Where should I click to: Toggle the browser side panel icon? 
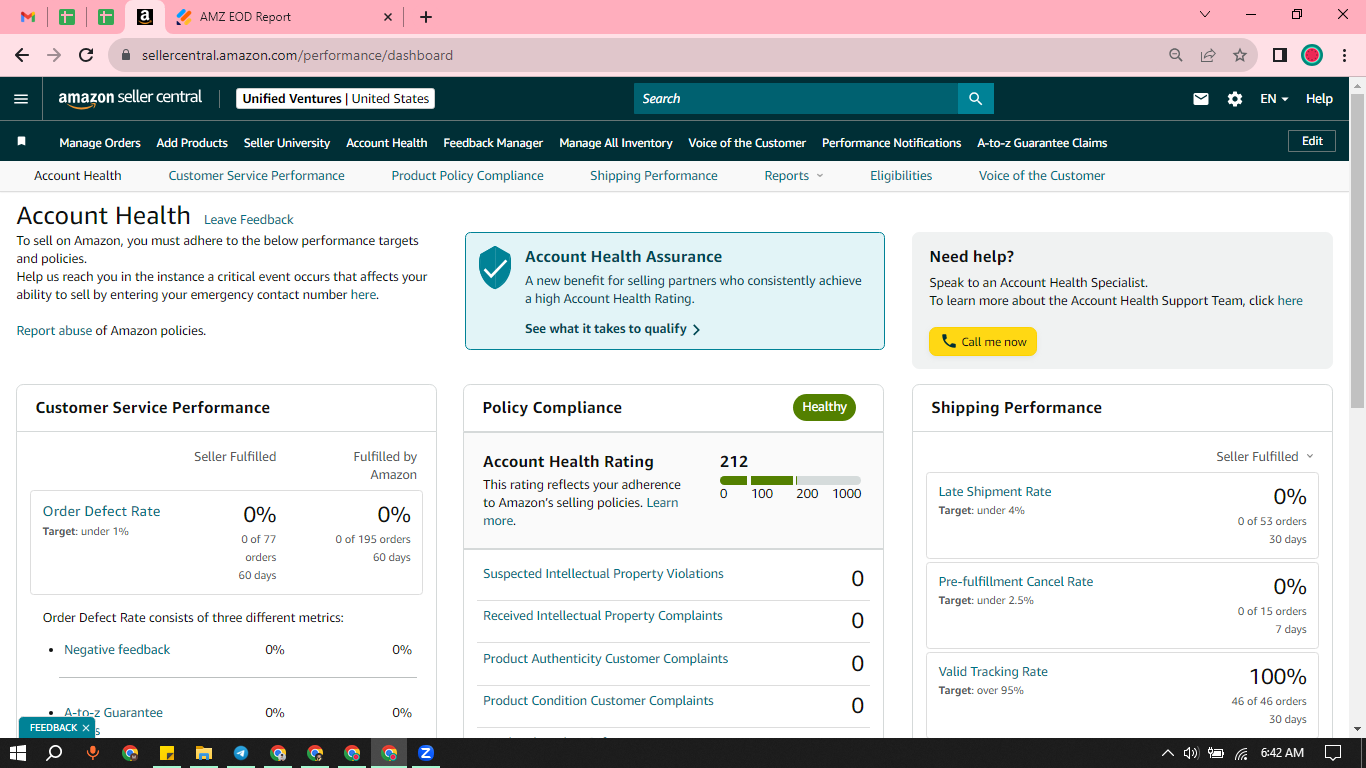[1279, 55]
